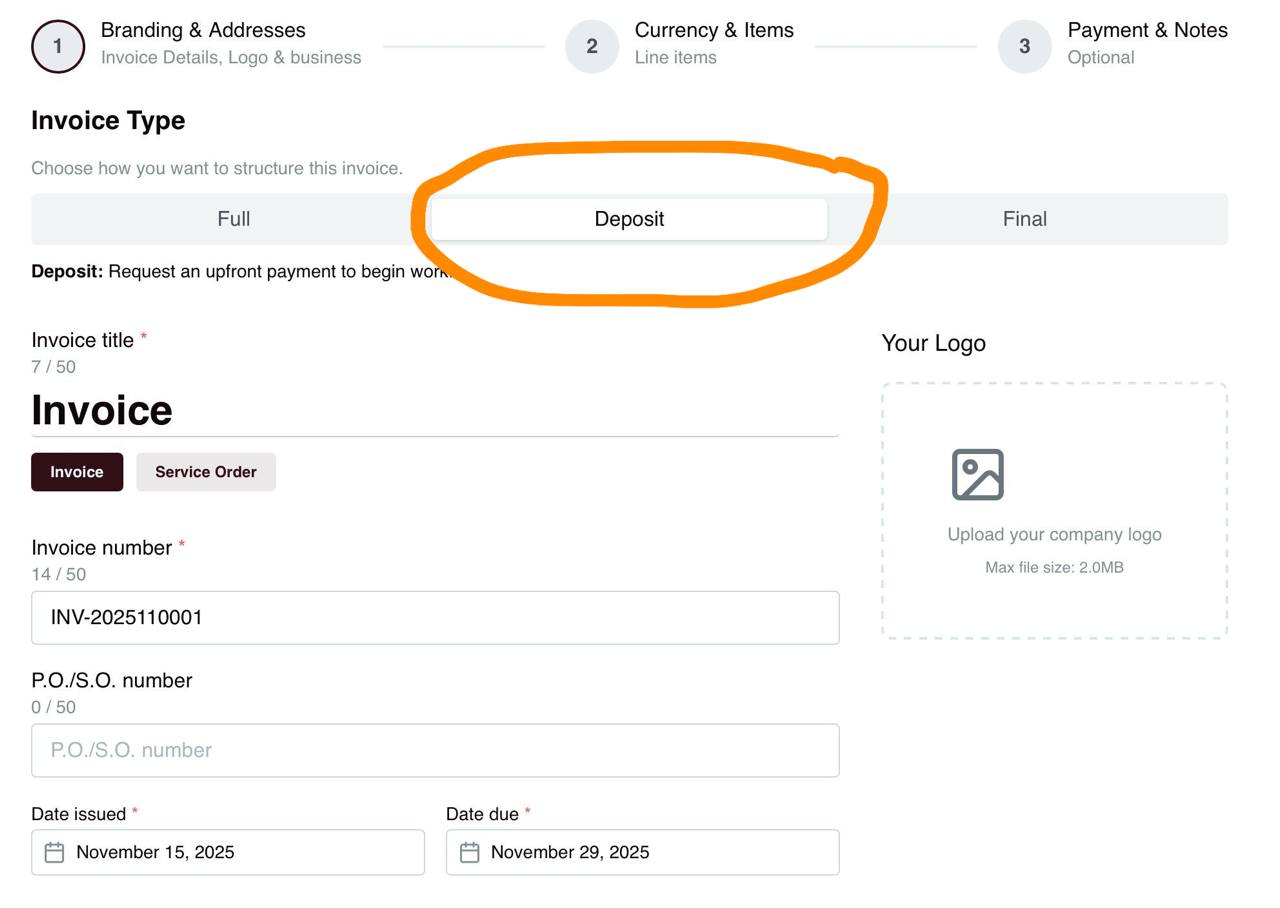Image resolution: width=1280 pixels, height=908 pixels.
Task: Click the image upload icon
Action: tap(977, 475)
